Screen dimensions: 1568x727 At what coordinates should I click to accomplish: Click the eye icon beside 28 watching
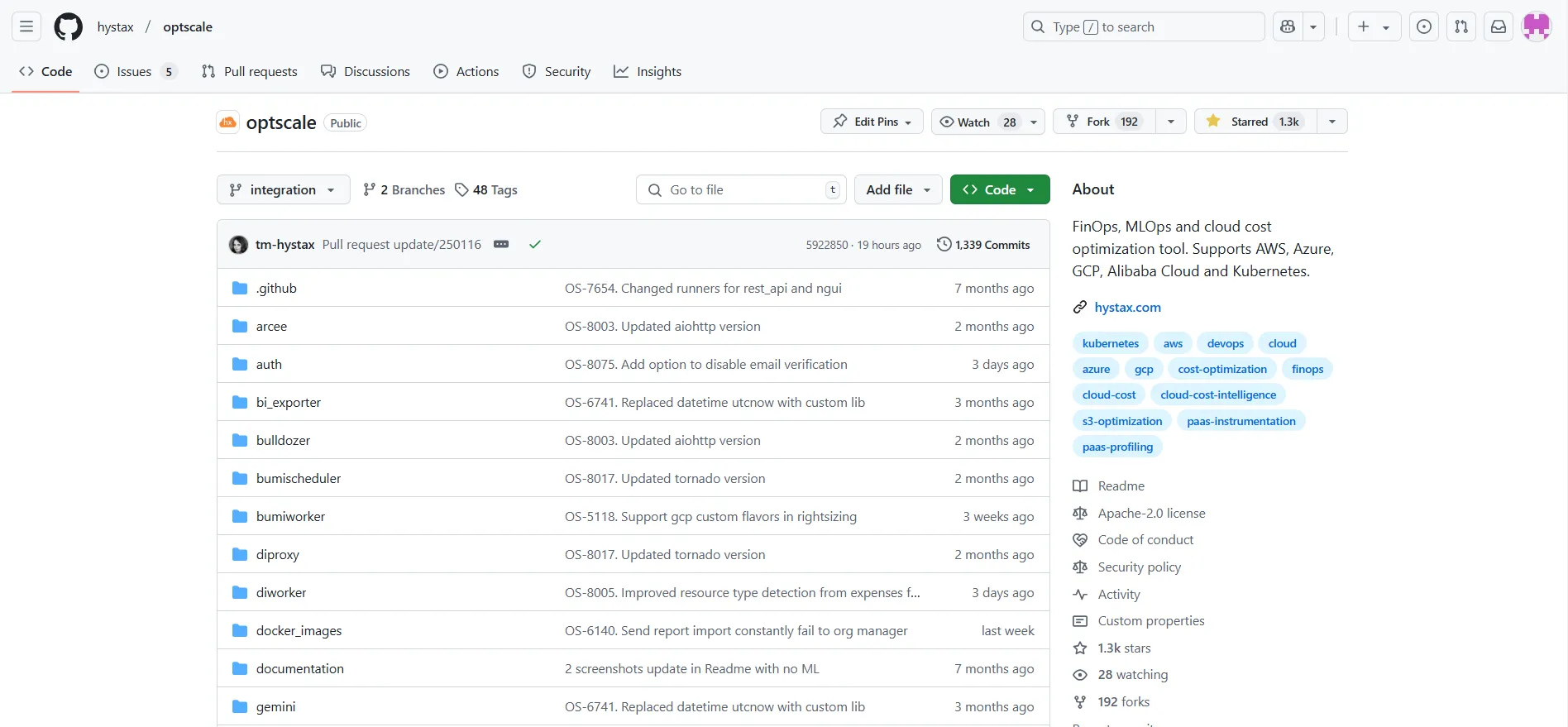[1080, 675]
